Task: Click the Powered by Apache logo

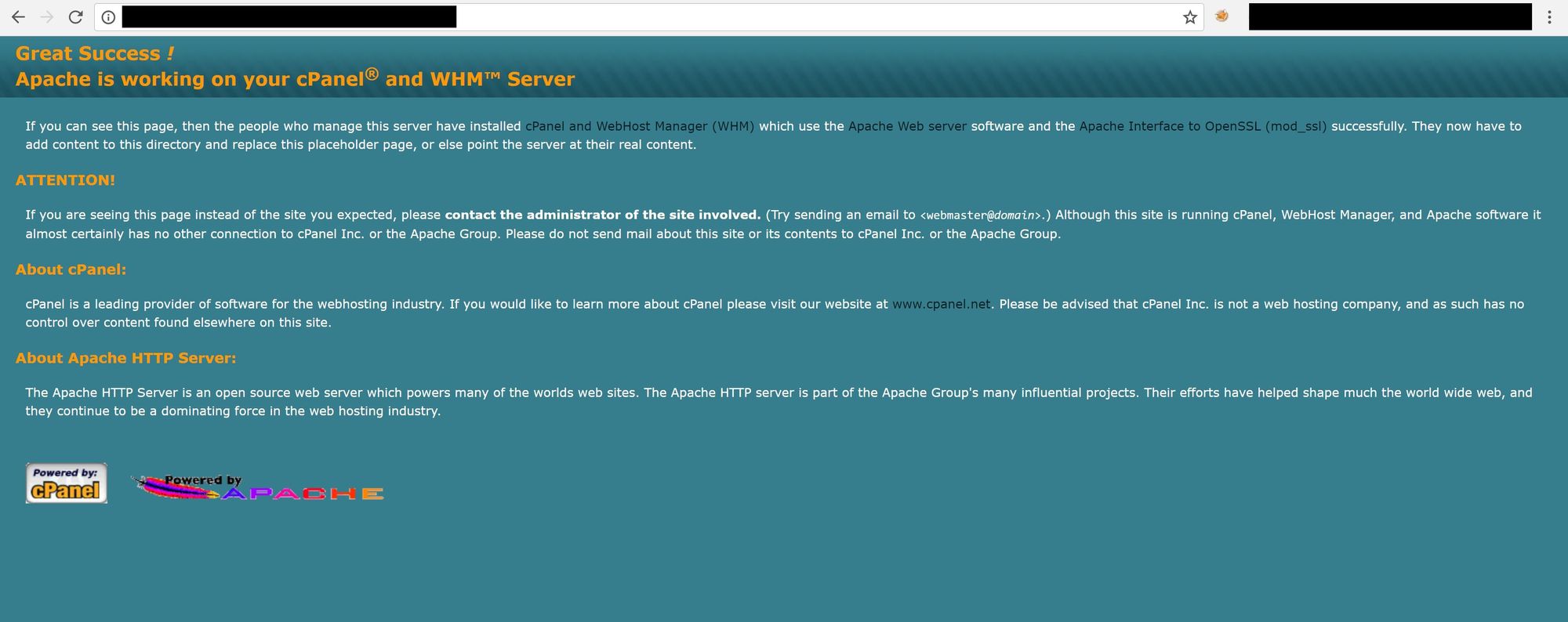Action: (257, 487)
